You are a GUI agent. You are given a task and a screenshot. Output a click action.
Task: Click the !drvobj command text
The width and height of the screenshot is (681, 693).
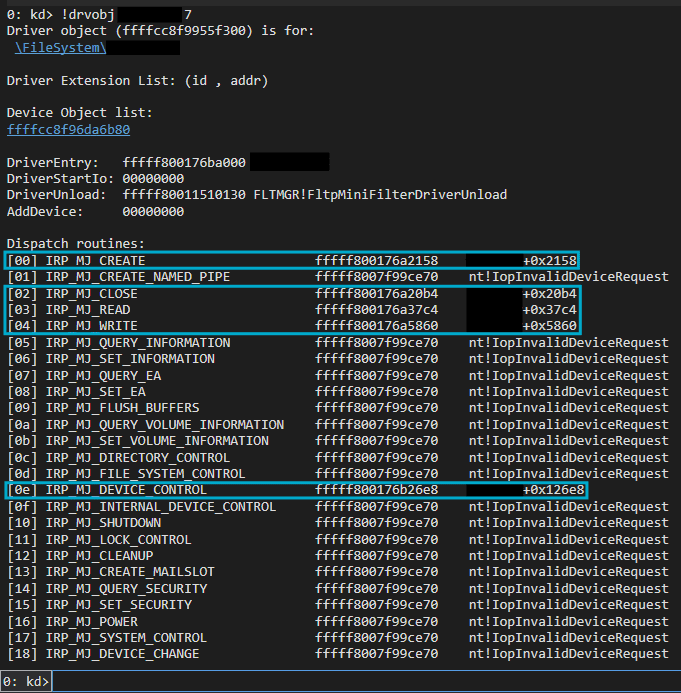click(x=88, y=15)
